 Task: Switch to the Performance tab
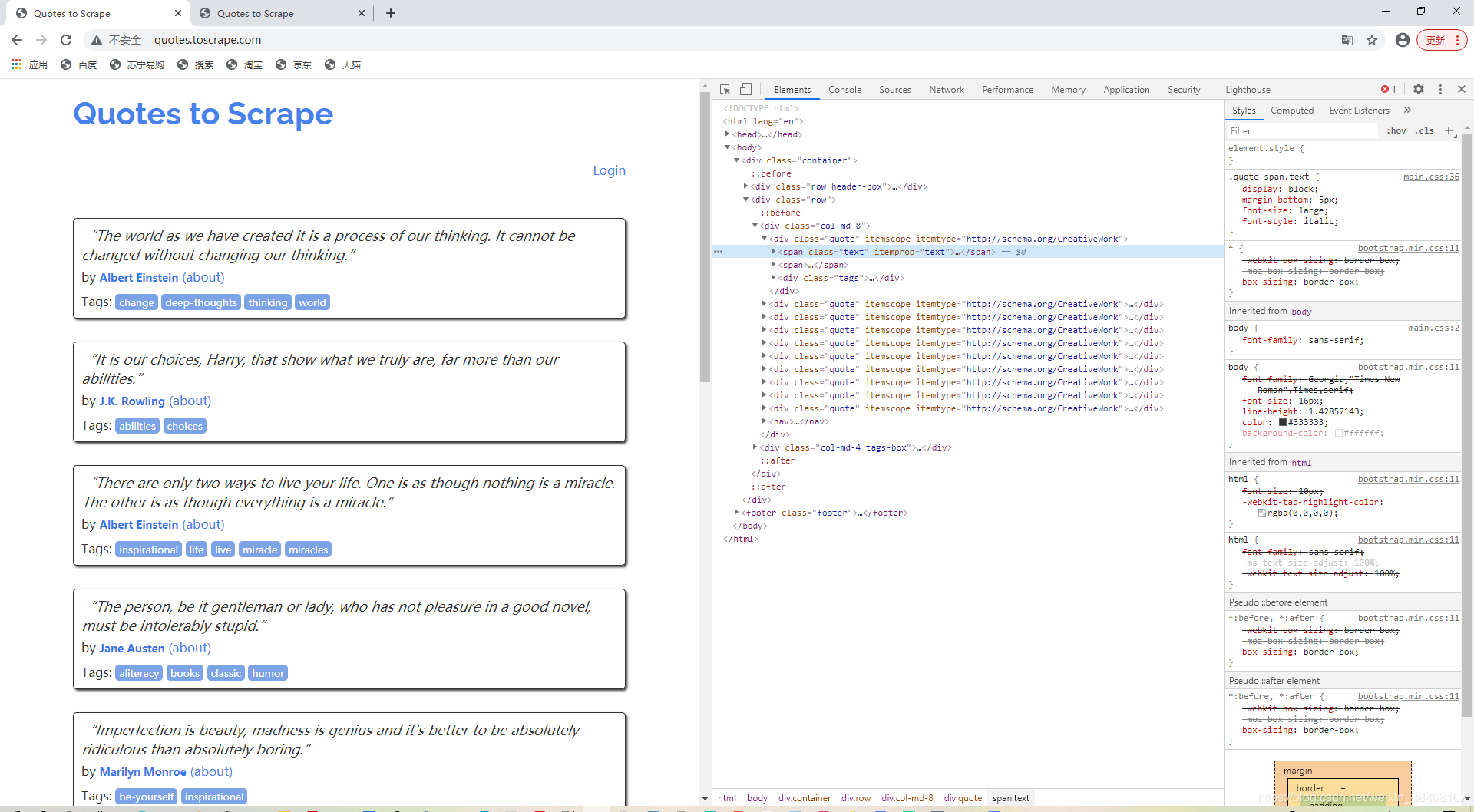tap(1007, 90)
